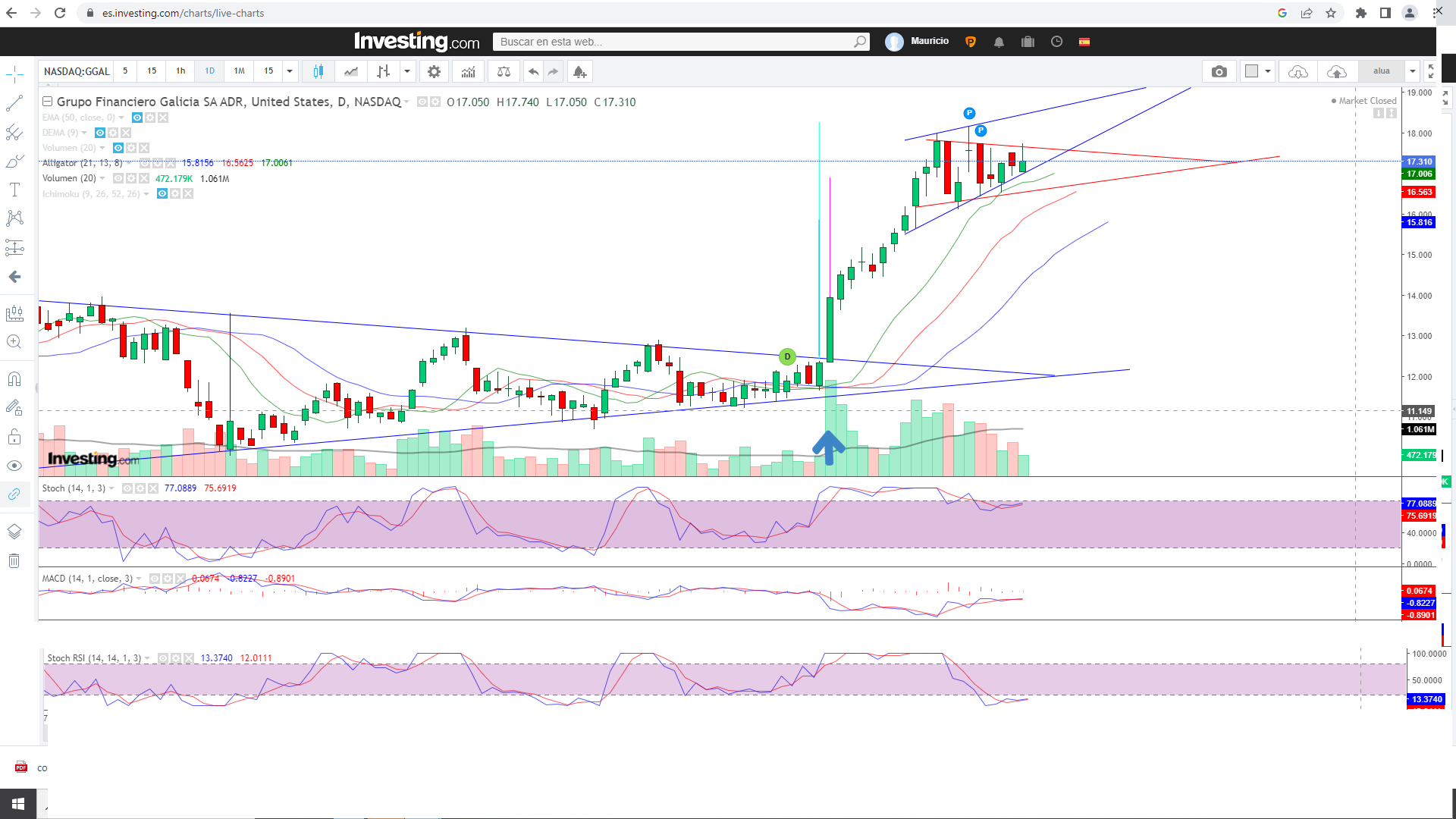Click the Investing.com logo

pyautogui.click(x=417, y=42)
